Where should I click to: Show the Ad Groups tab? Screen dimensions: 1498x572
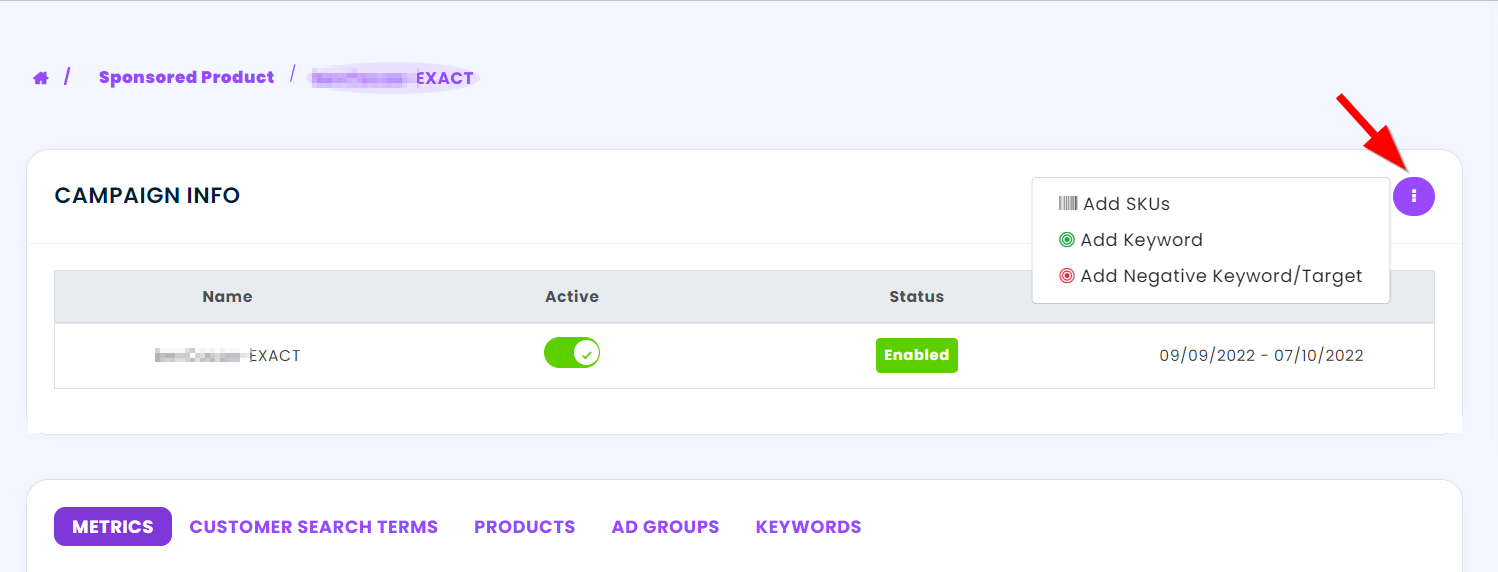click(x=665, y=527)
